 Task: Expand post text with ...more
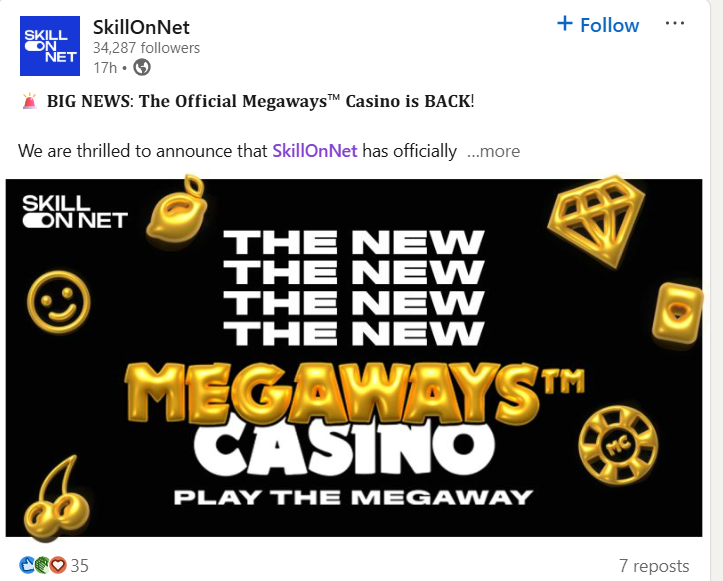[x=493, y=151]
